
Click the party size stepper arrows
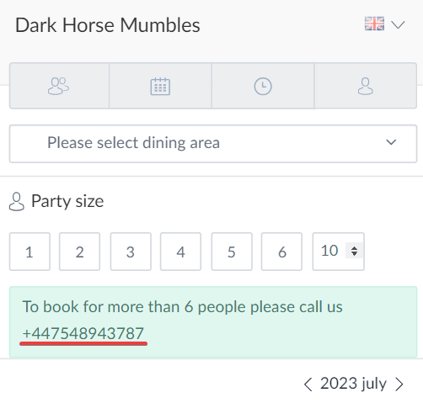354,251
